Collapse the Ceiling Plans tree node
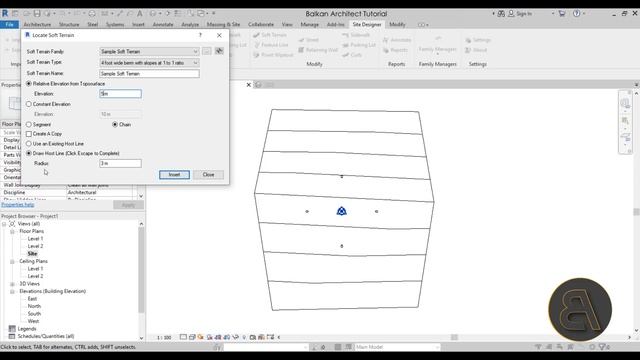The height and width of the screenshot is (360, 640). (x=12, y=261)
